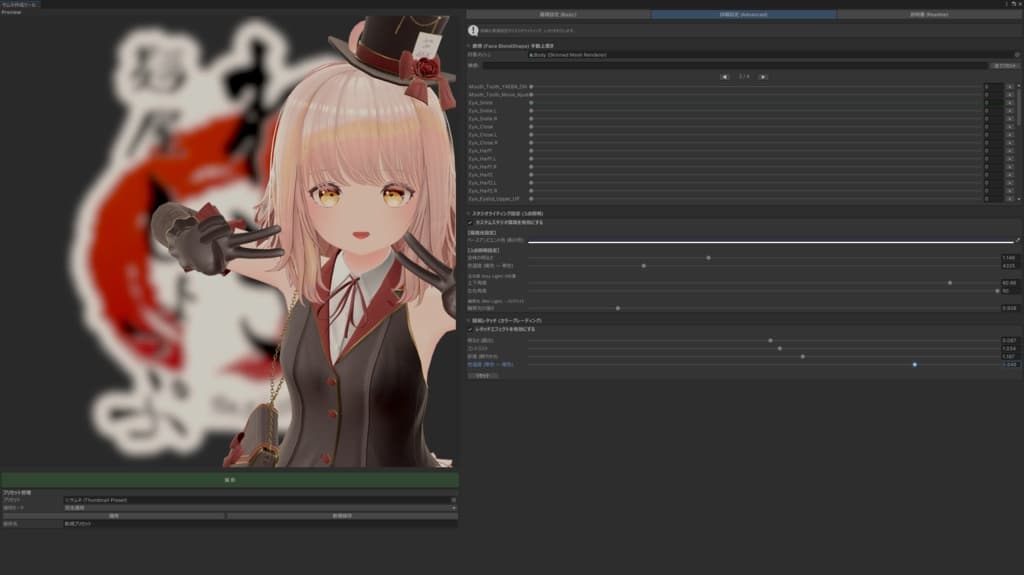The image size is (1024, 575).
Task: Go to previous blendshape page arrow
Action: pyautogui.click(x=724, y=76)
